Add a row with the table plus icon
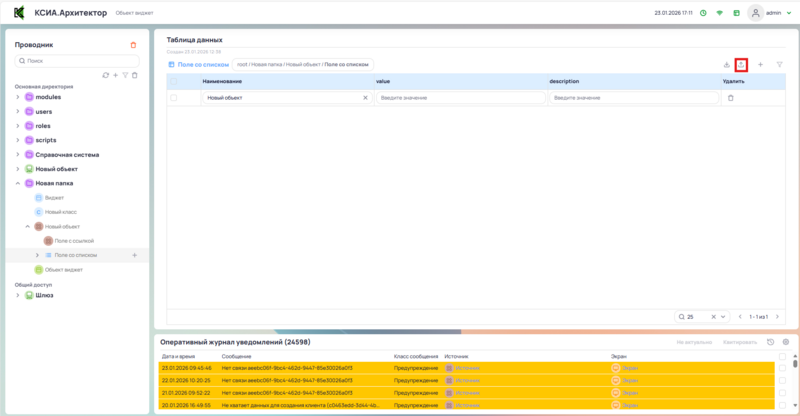This screenshot has height=416, width=800. 760,65
